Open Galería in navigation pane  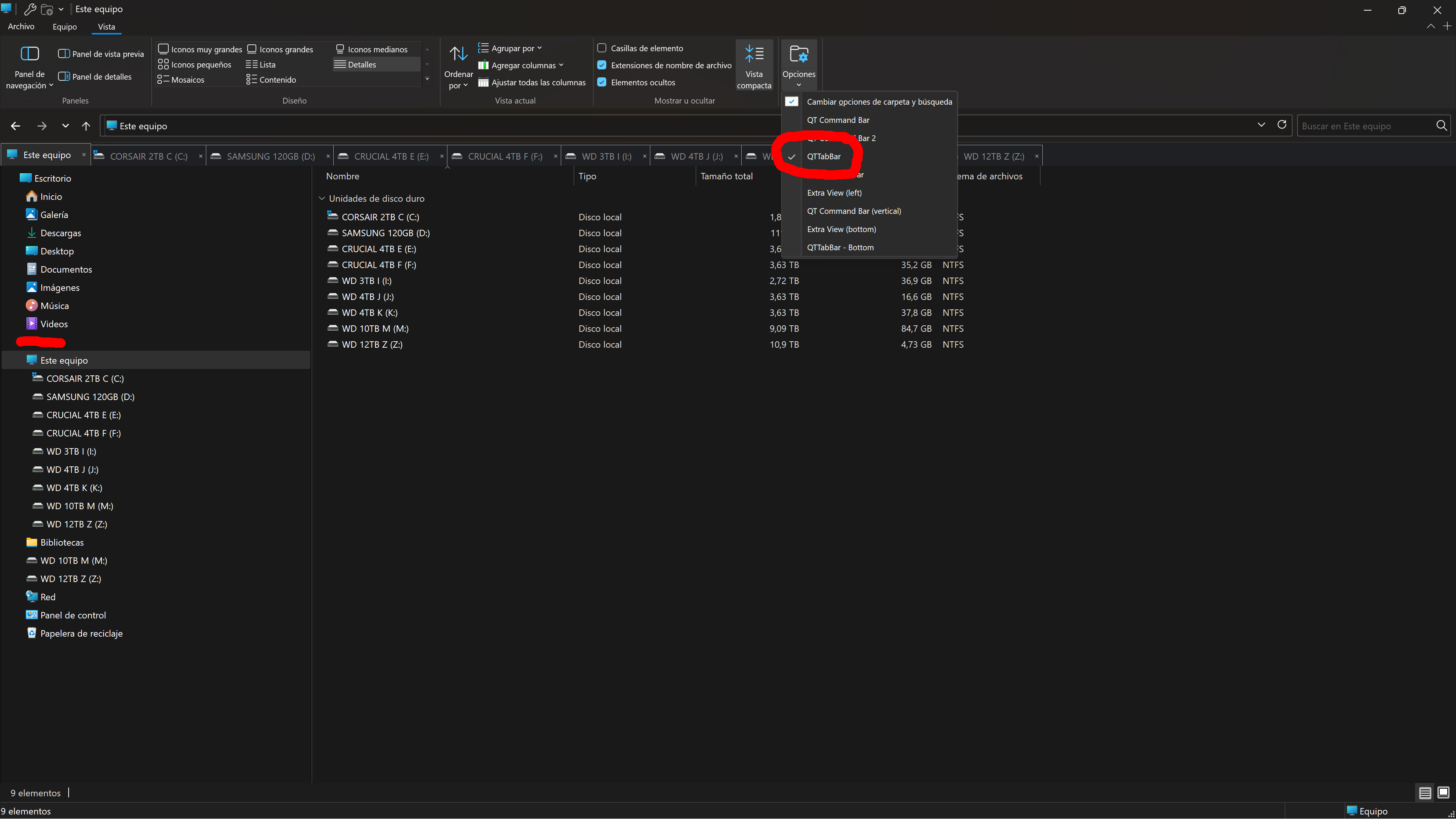(x=54, y=215)
